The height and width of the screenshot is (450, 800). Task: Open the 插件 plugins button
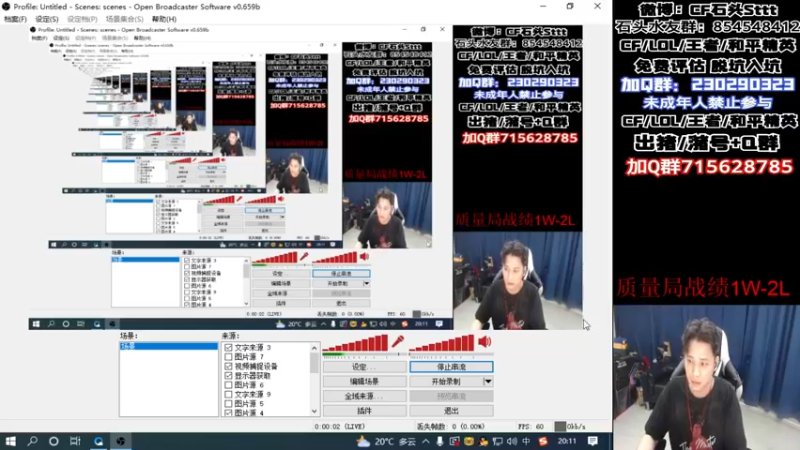point(364,411)
